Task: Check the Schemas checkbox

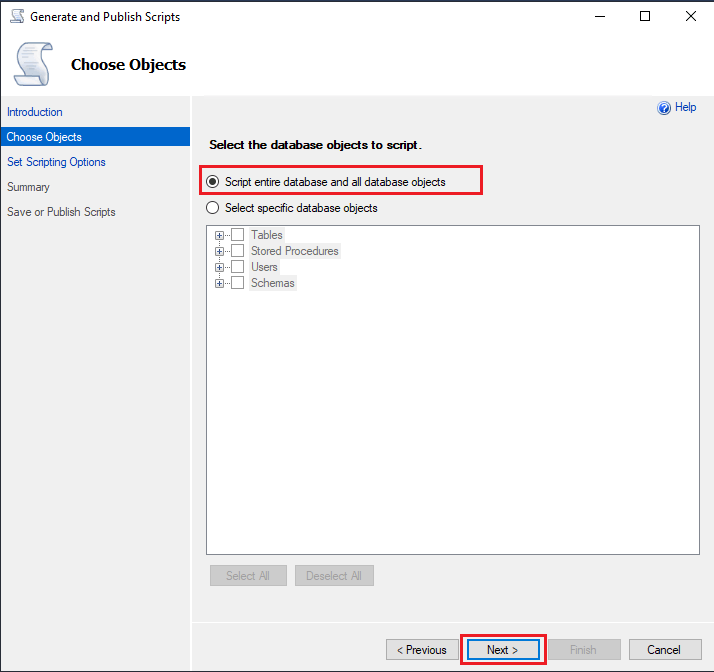Action: tap(238, 283)
